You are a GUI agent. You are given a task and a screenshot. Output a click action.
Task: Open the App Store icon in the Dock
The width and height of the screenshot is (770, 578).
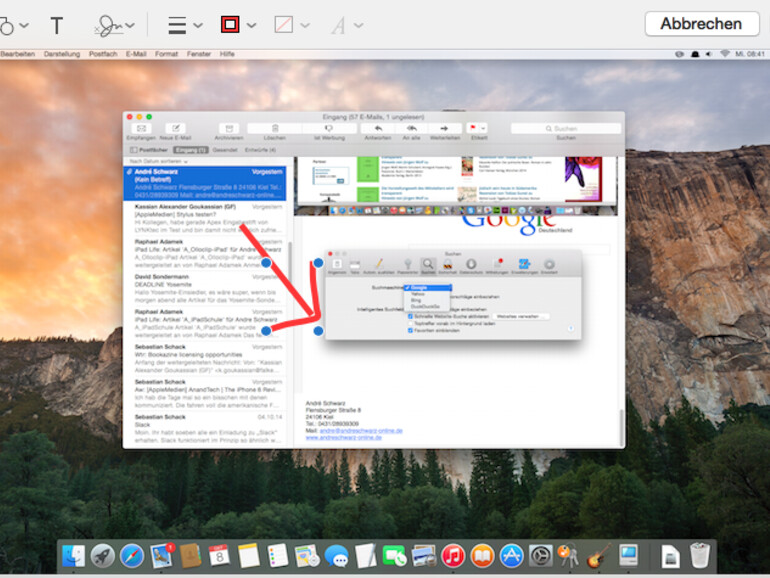click(x=511, y=556)
